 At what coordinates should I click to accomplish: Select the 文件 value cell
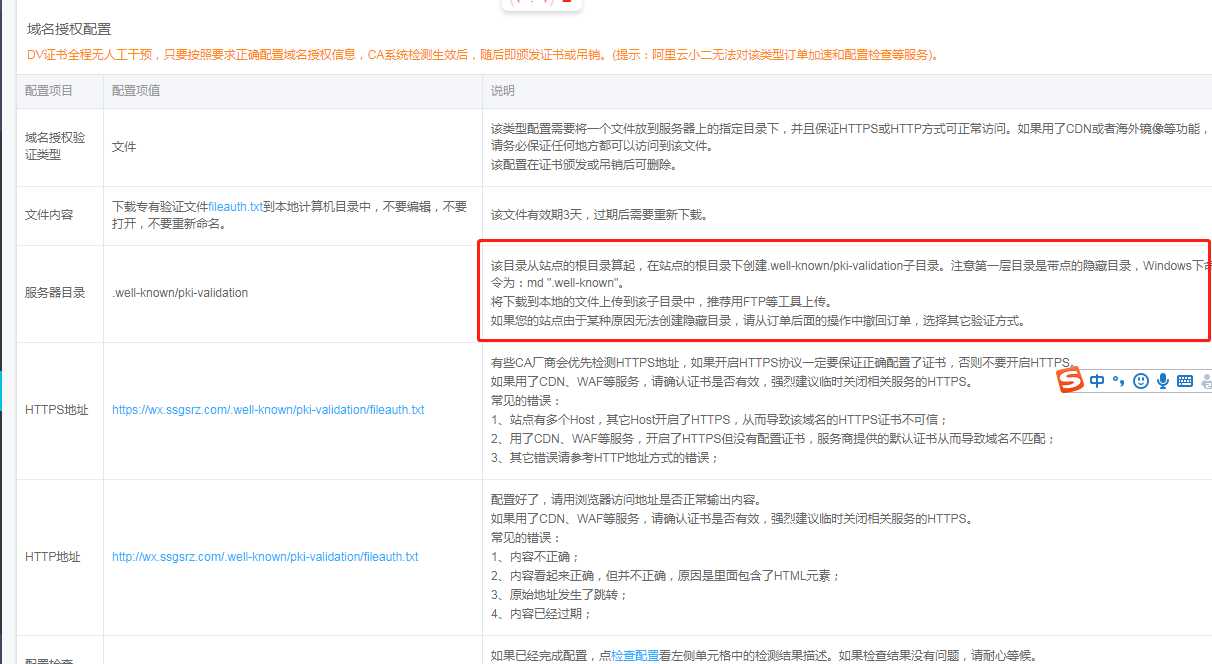124,147
